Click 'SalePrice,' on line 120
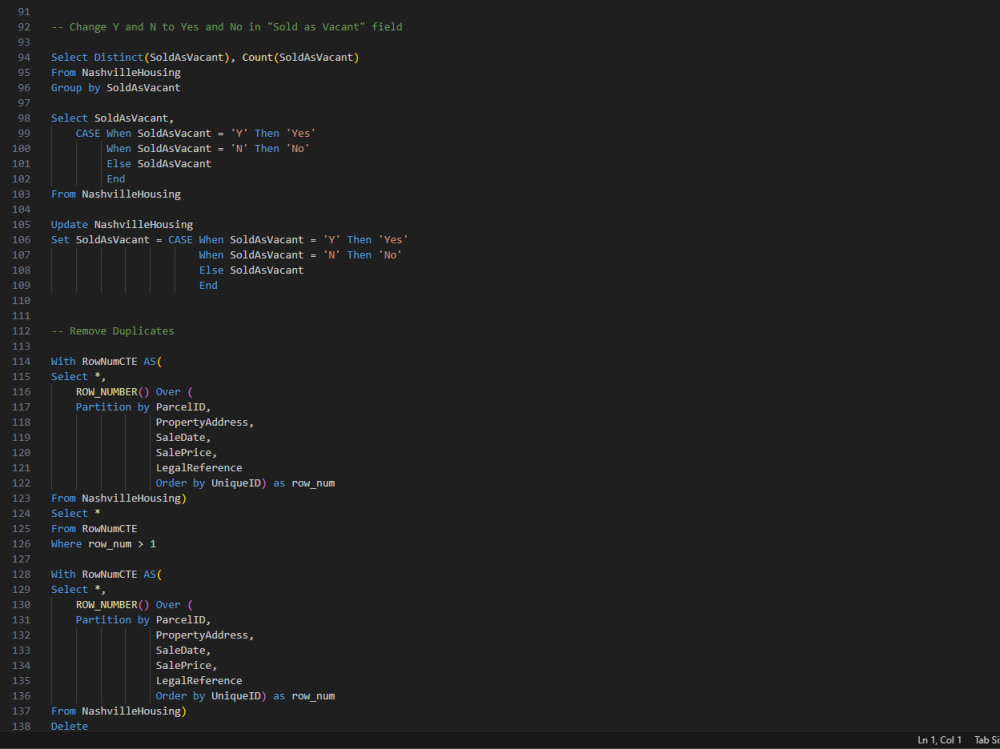 tap(186, 453)
